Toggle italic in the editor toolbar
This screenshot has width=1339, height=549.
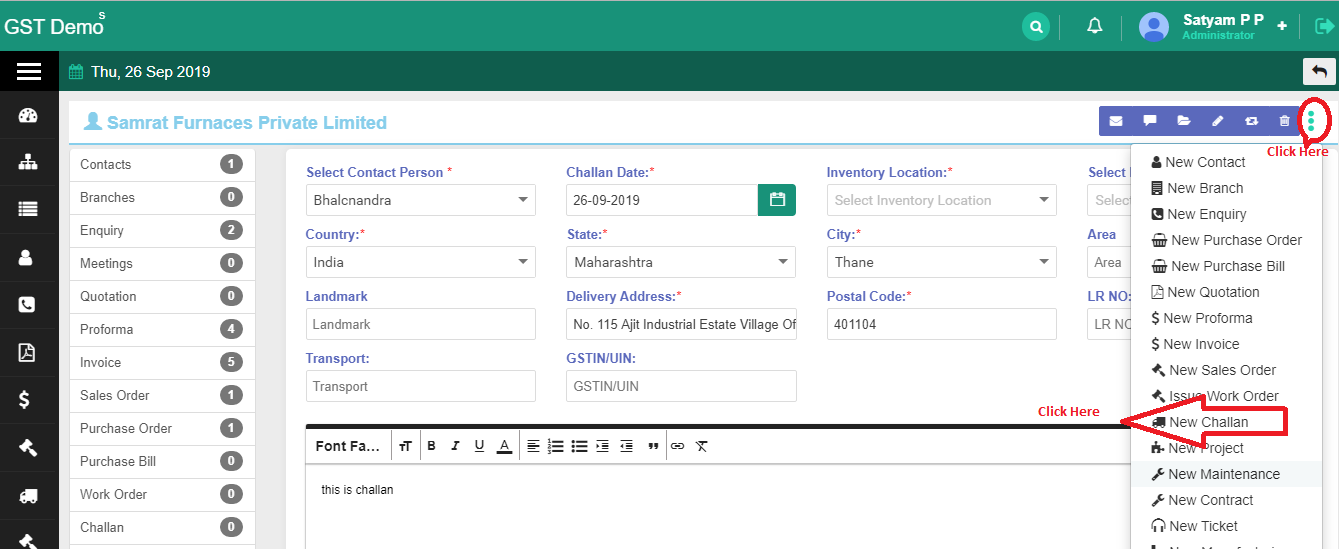point(455,446)
